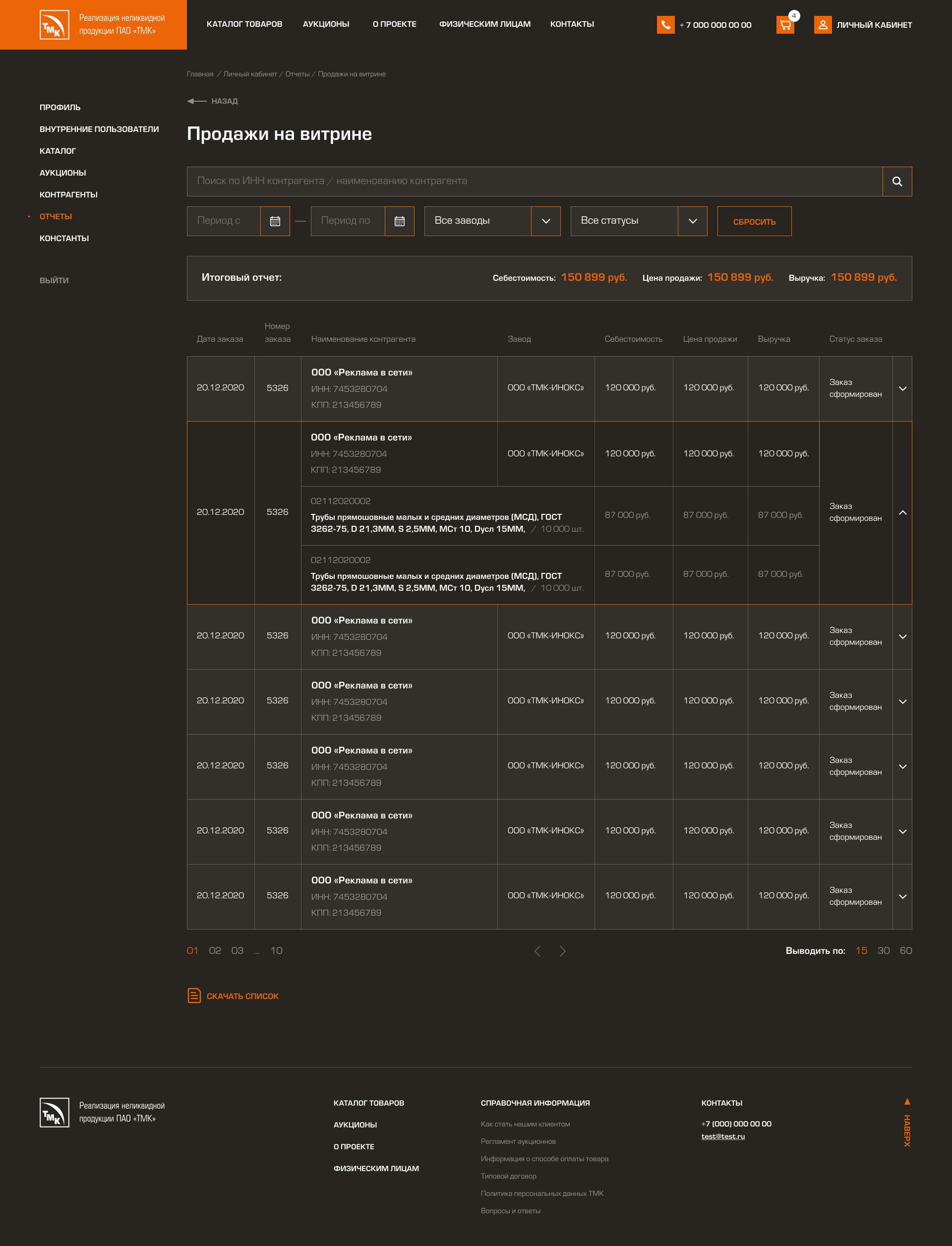Open О проекте in top menu
This screenshot has width=952, height=1246.
tap(394, 24)
